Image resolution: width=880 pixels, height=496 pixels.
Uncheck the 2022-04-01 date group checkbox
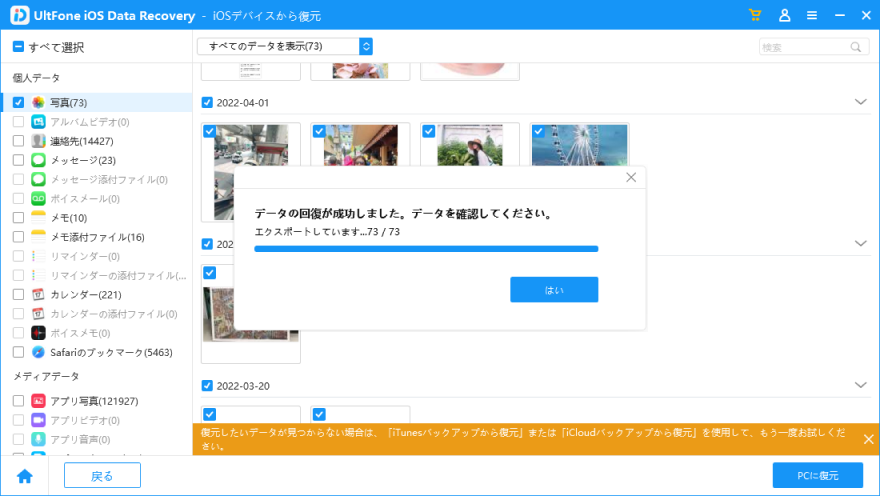coord(207,102)
